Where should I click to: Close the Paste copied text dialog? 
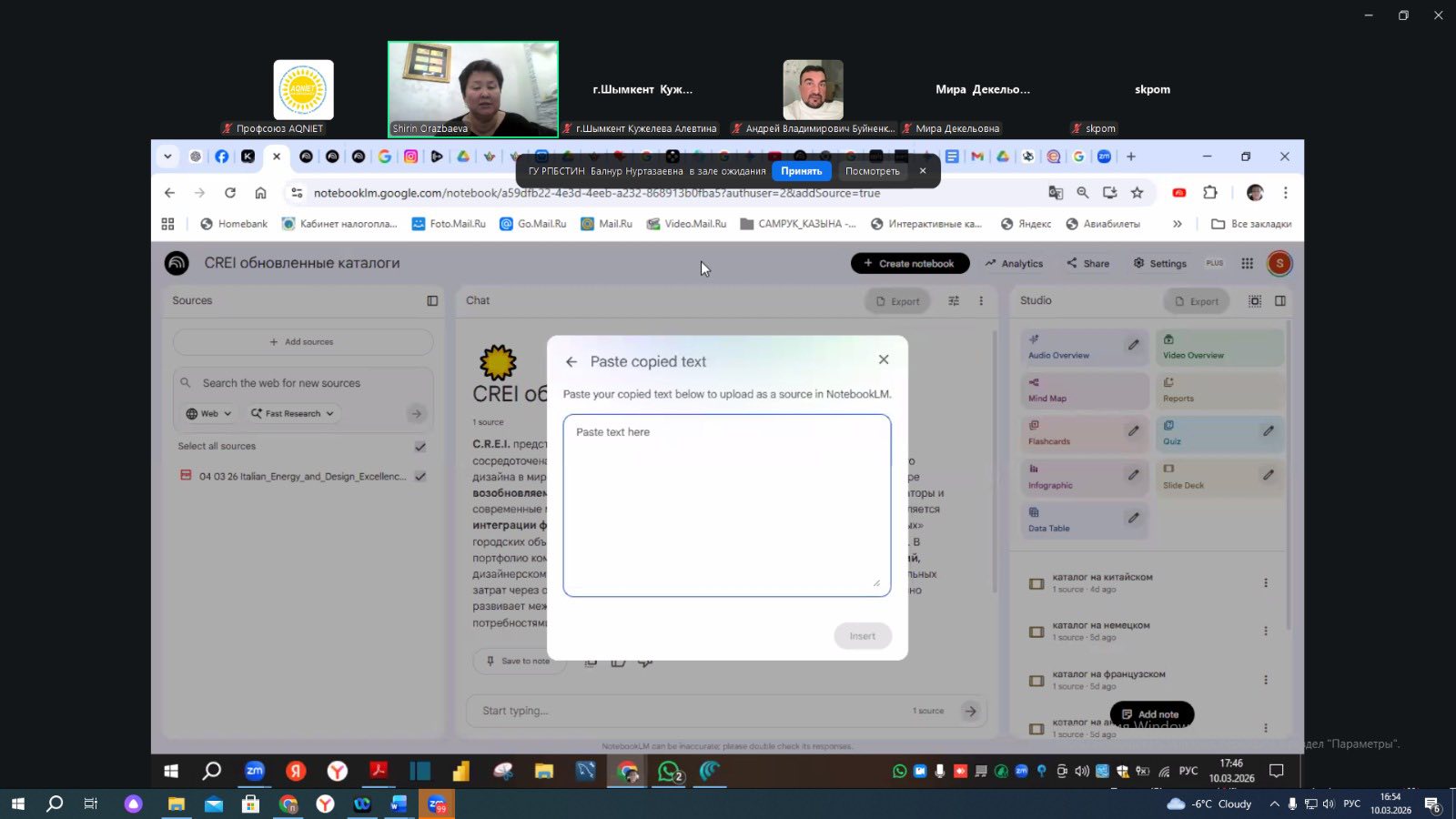tap(884, 359)
